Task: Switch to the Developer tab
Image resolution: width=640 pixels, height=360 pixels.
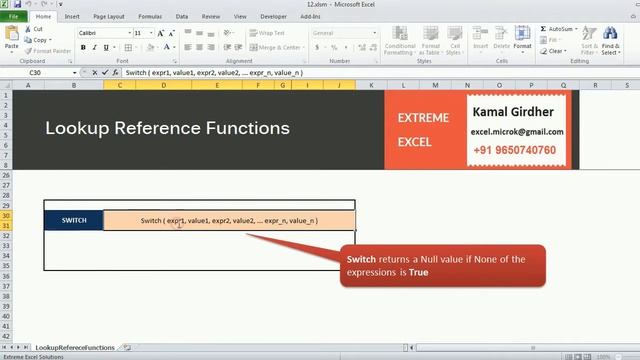Action: pos(273,16)
